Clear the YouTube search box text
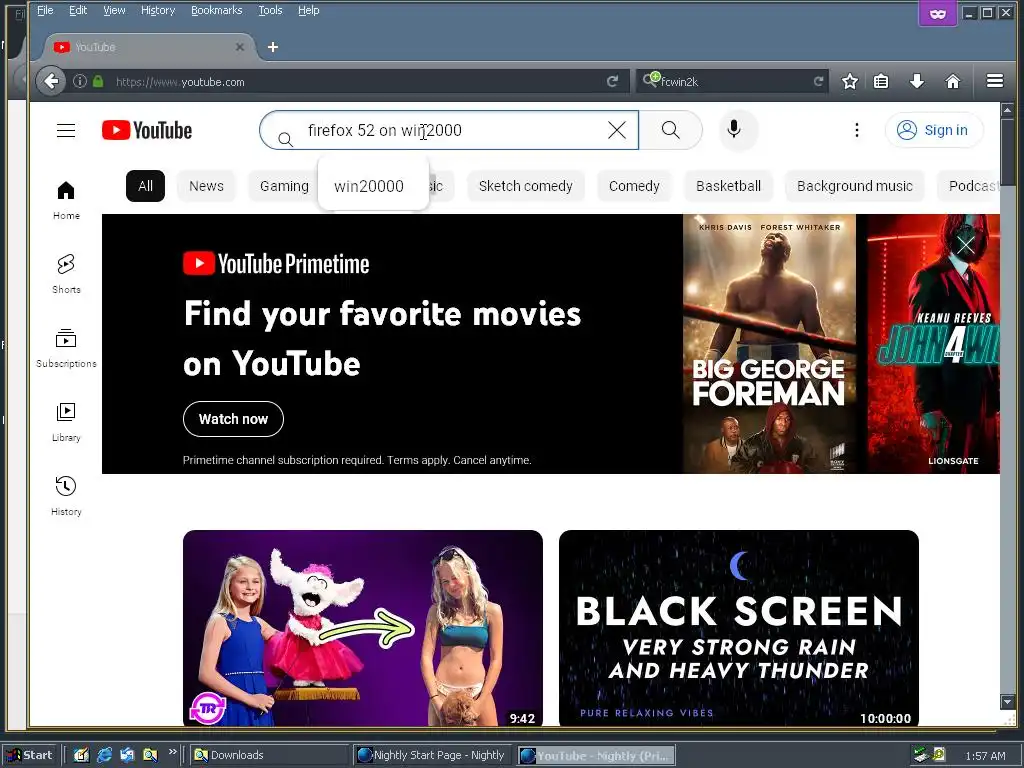This screenshot has width=1024, height=768. 616,130
